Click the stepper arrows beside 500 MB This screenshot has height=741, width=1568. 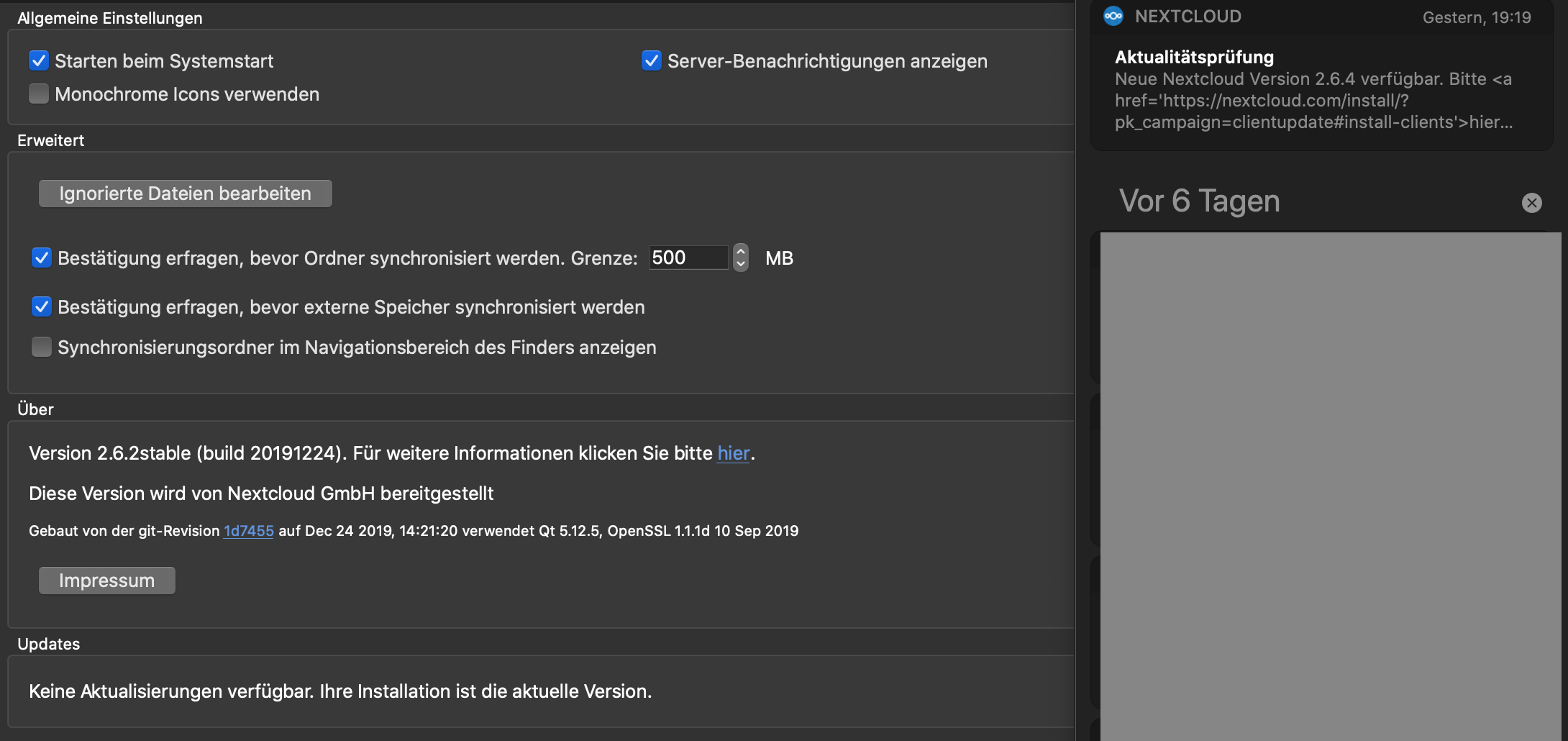[x=741, y=258]
